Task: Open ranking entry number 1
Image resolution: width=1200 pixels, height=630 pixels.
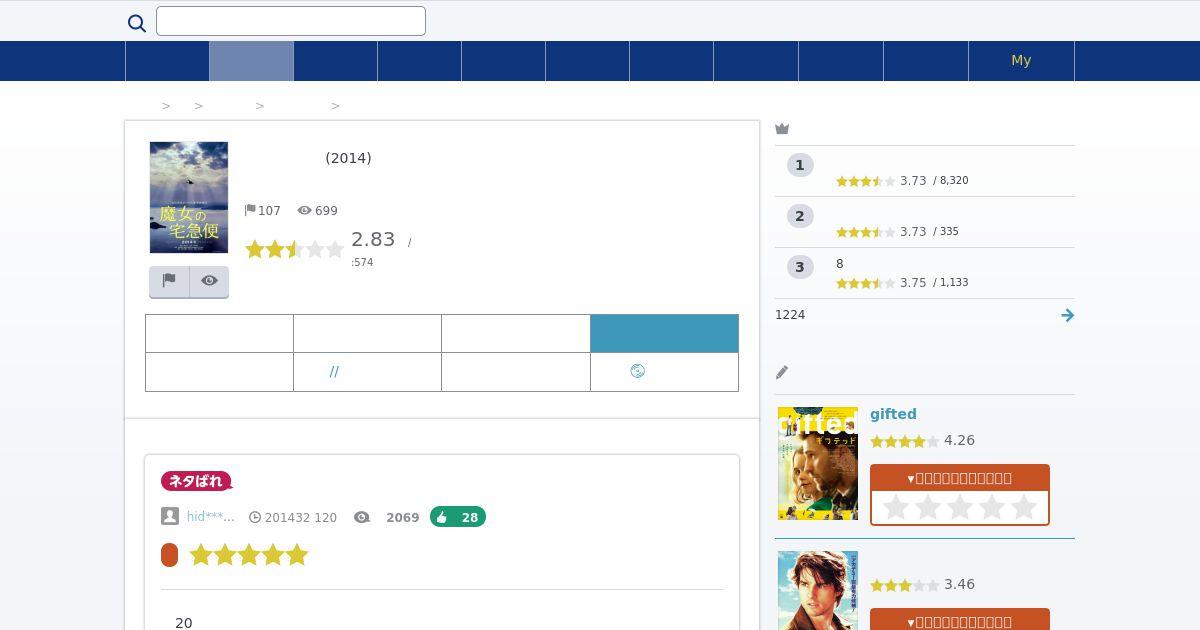Action: [925, 171]
